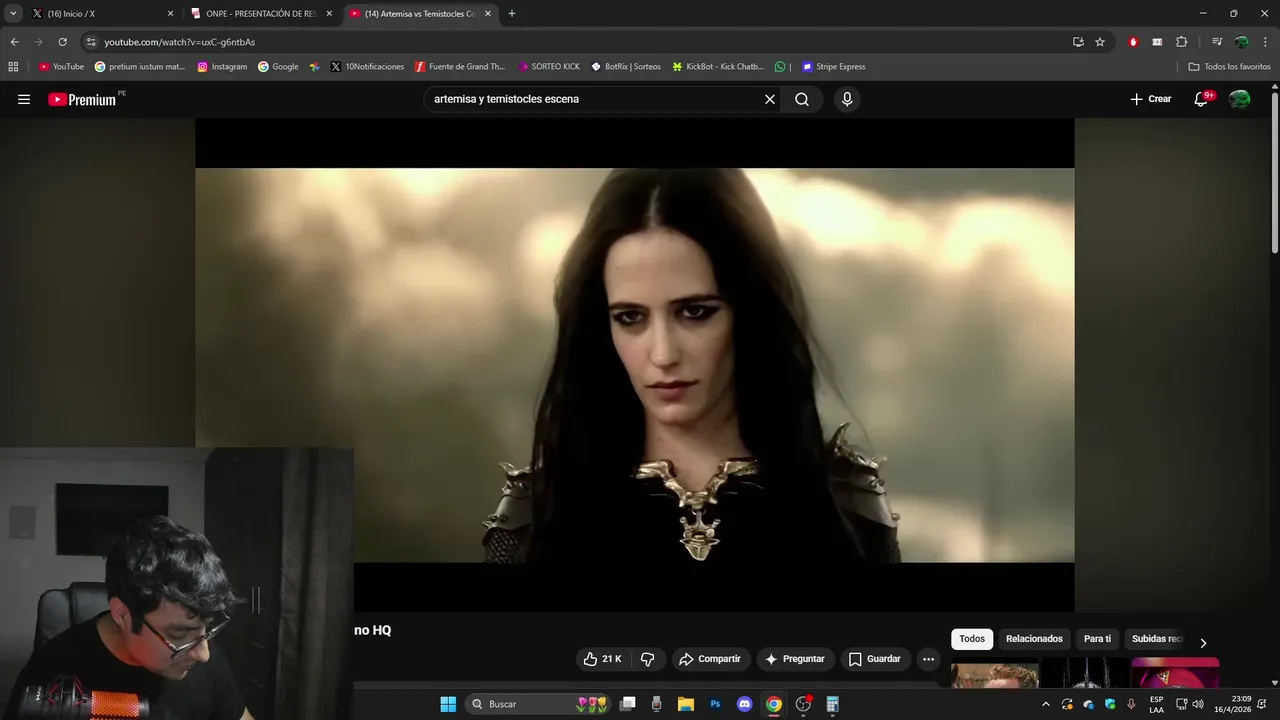The width and height of the screenshot is (1280, 720).
Task: Dislike the video with thumbs down
Action: [648, 659]
